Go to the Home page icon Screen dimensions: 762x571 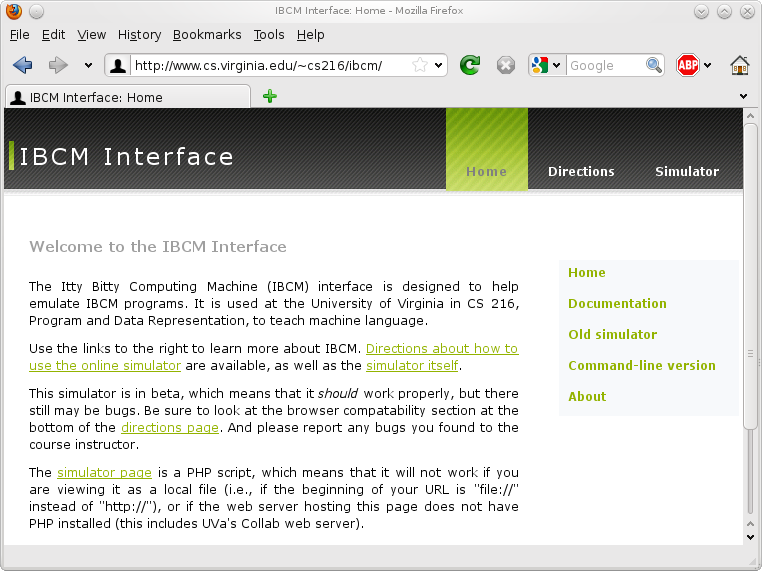[740, 65]
